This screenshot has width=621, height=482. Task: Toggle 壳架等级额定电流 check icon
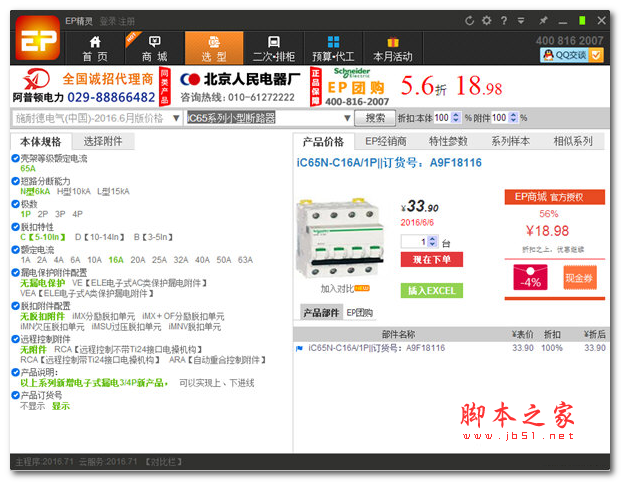coord(15,158)
